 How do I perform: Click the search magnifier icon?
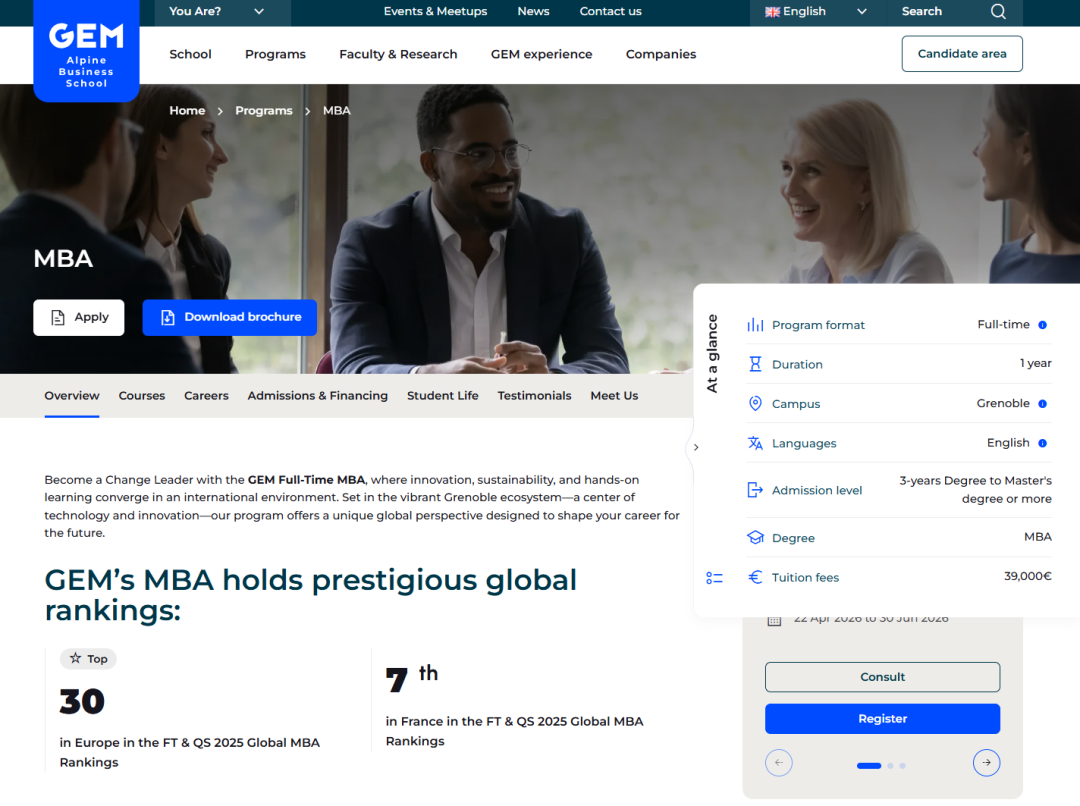pyautogui.click(x=998, y=12)
